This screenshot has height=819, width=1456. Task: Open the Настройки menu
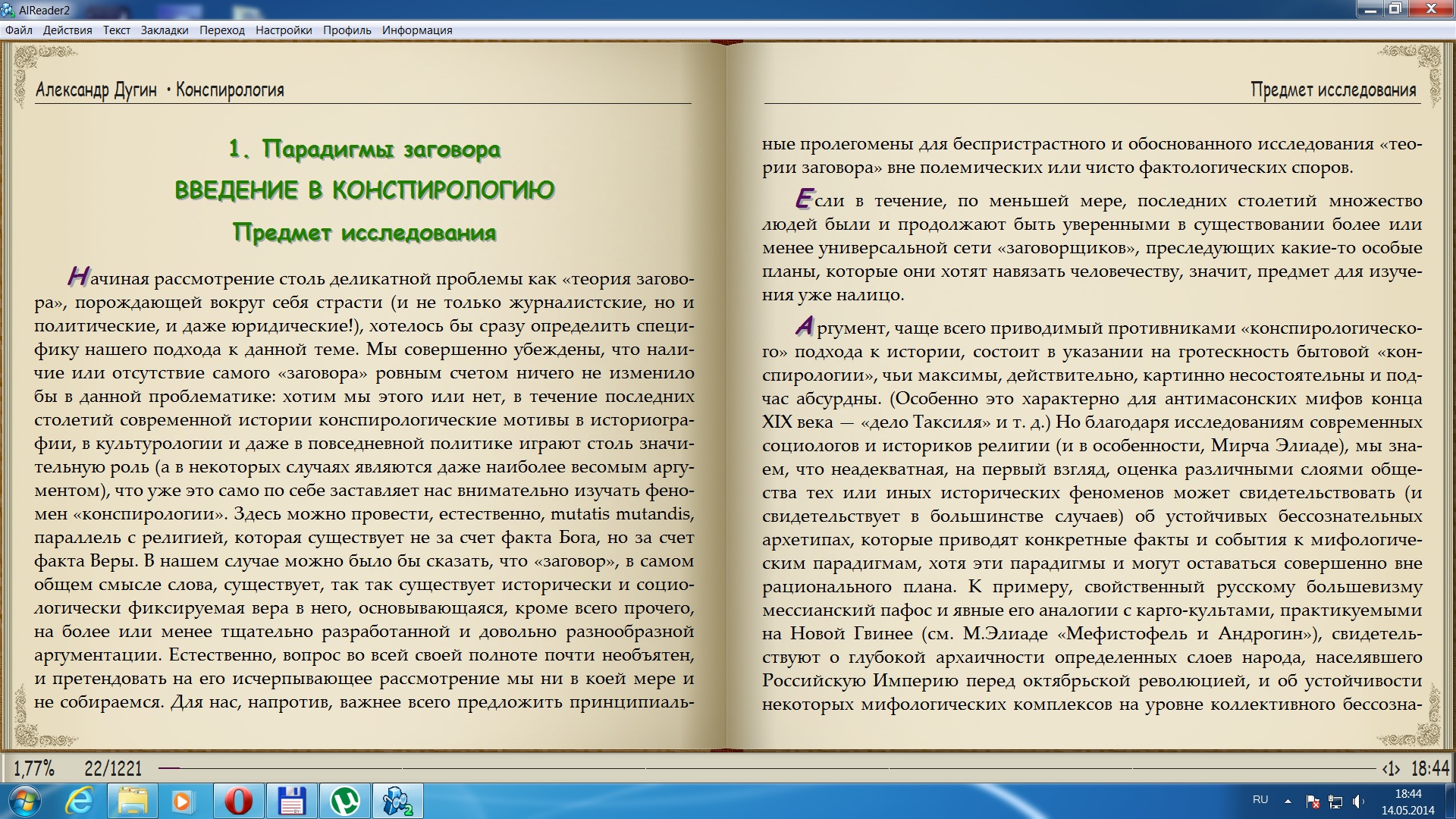pyautogui.click(x=284, y=30)
